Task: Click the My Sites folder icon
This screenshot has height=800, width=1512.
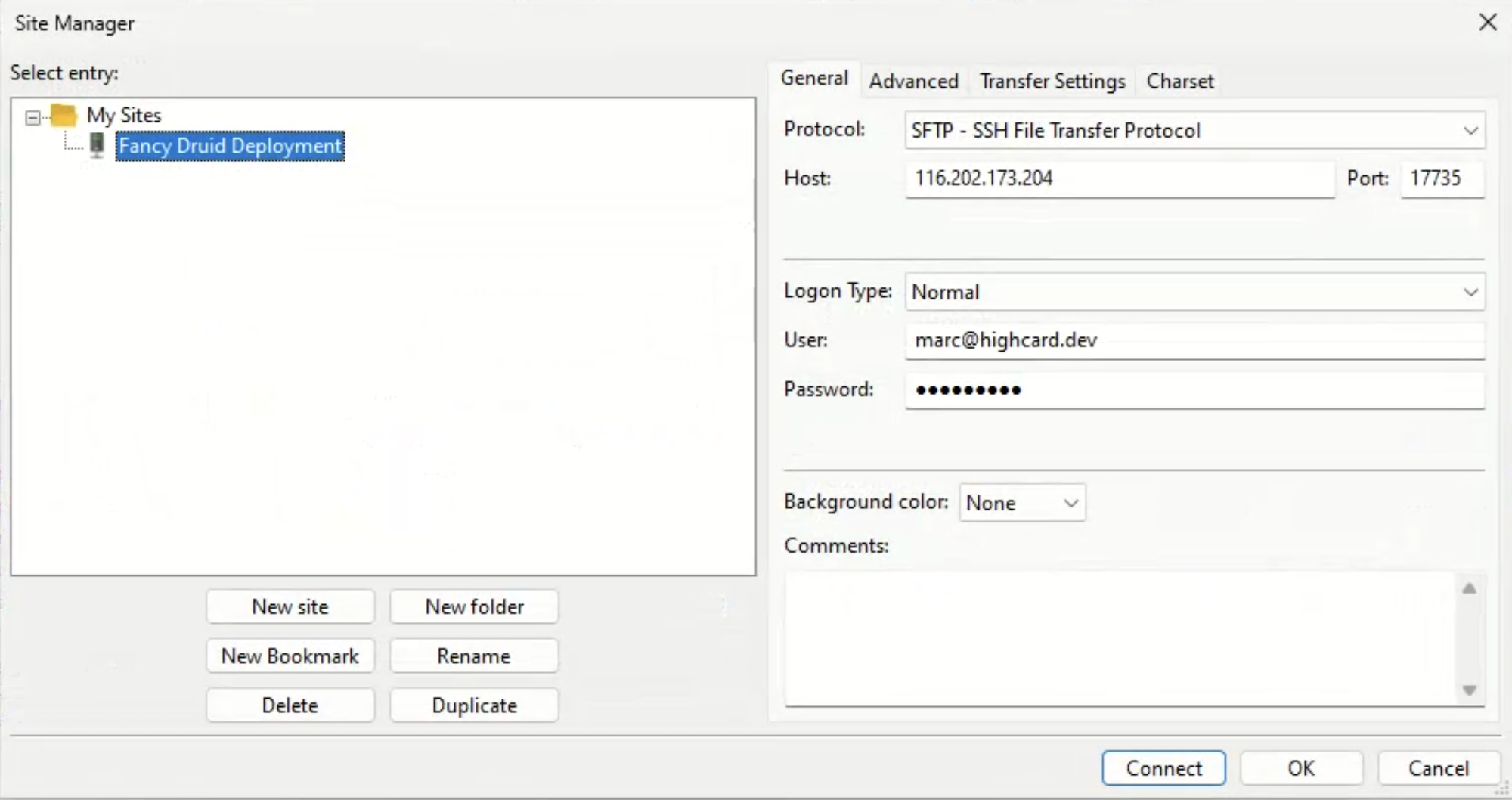Action: click(64, 116)
